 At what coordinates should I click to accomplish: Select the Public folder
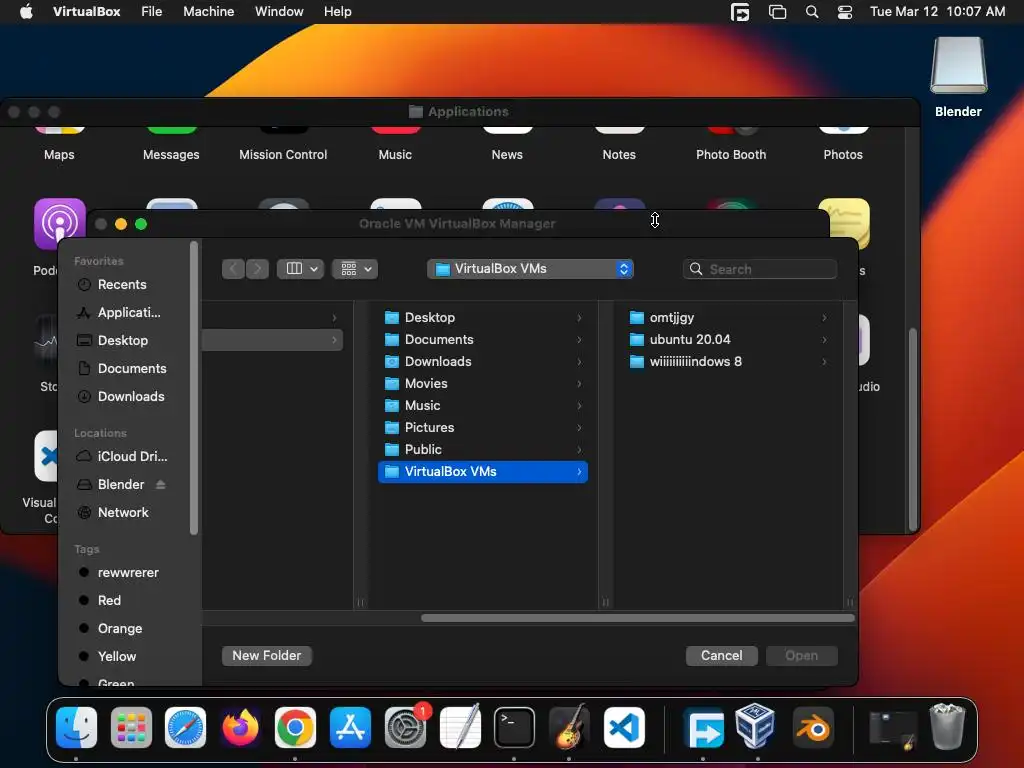click(x=483, y=450)
